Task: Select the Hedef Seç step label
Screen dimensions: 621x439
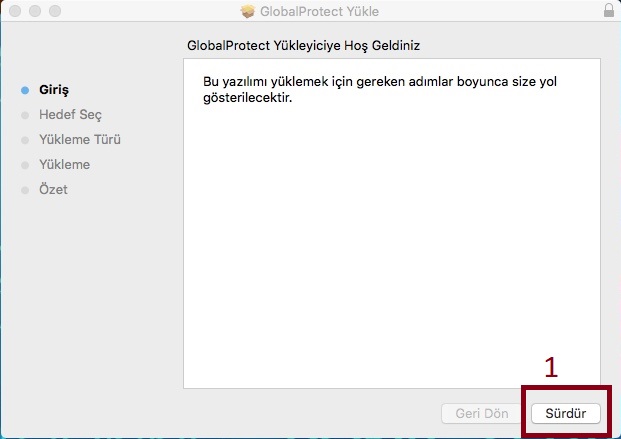Action: [x=70, y=115]
